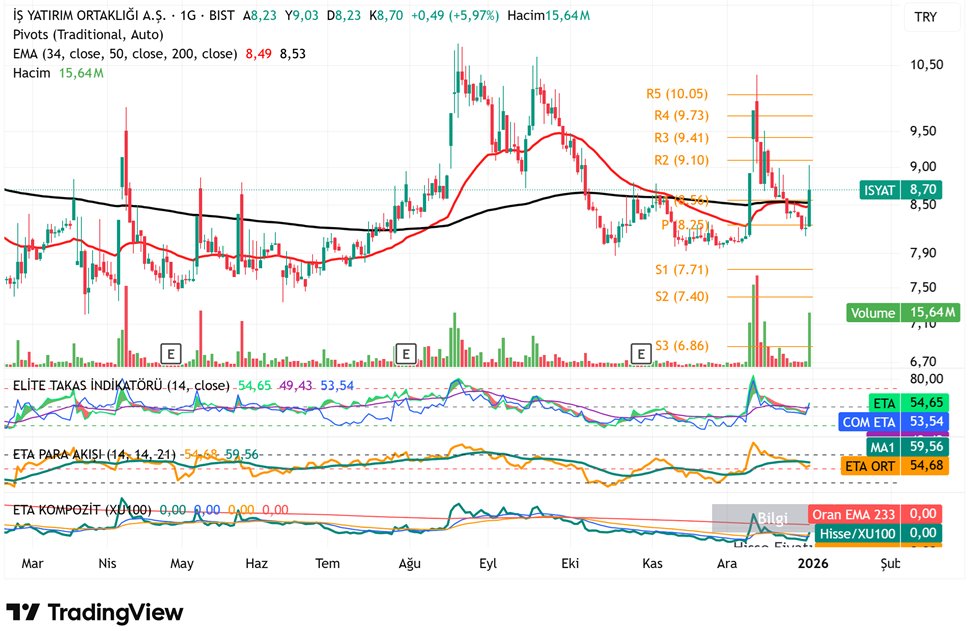
Task: Click the 10,50 price scale value
Action: click(x=926, y=65)
